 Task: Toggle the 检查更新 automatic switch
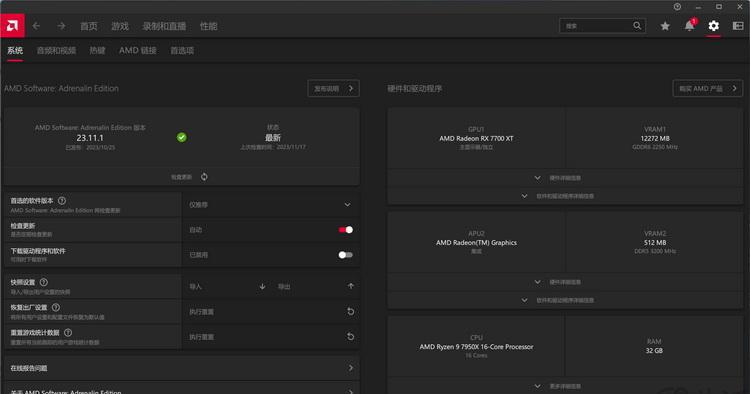pos(346,230)
